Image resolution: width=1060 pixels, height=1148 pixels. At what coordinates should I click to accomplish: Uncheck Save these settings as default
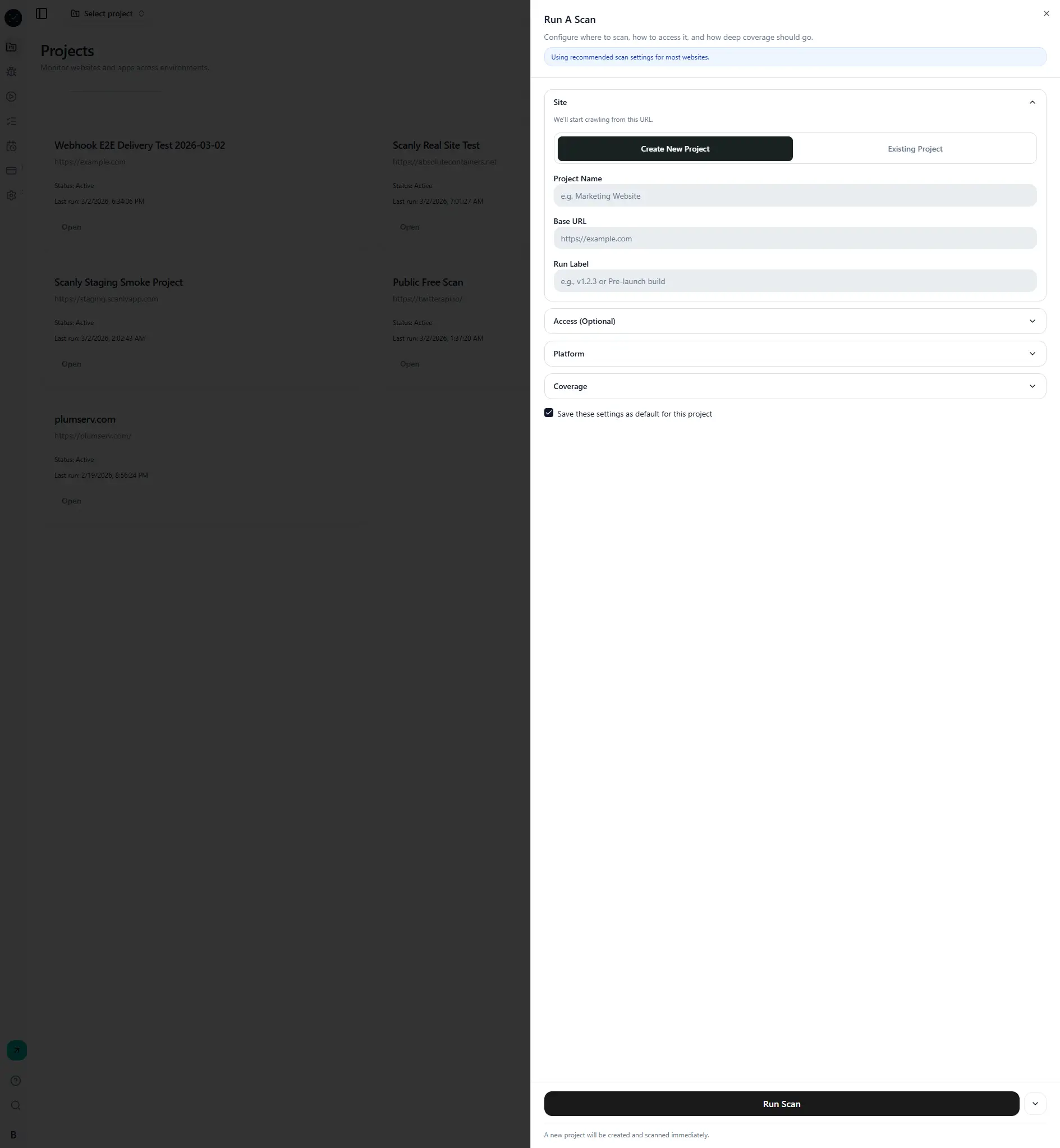(548, 413)
